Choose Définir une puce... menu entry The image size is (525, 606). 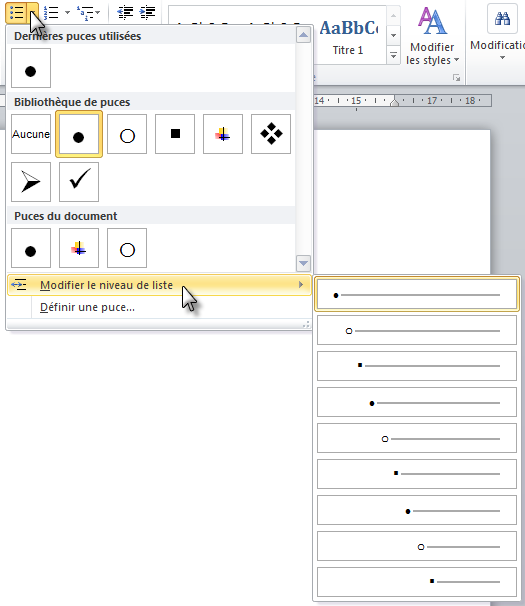point(87,307)
